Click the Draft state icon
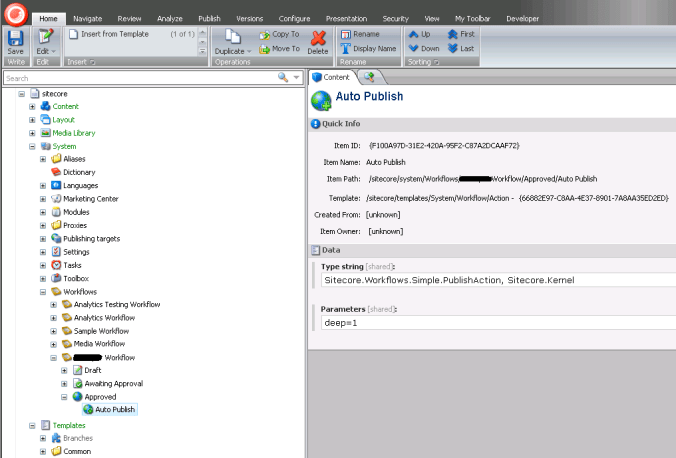The image size is (676, 458). [78, 370]
